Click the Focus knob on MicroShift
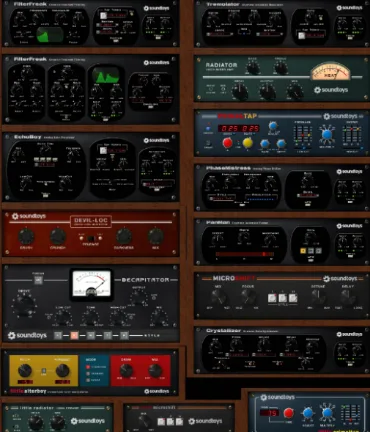The height and width of the screenshot is (432, 370). [248, 296]
